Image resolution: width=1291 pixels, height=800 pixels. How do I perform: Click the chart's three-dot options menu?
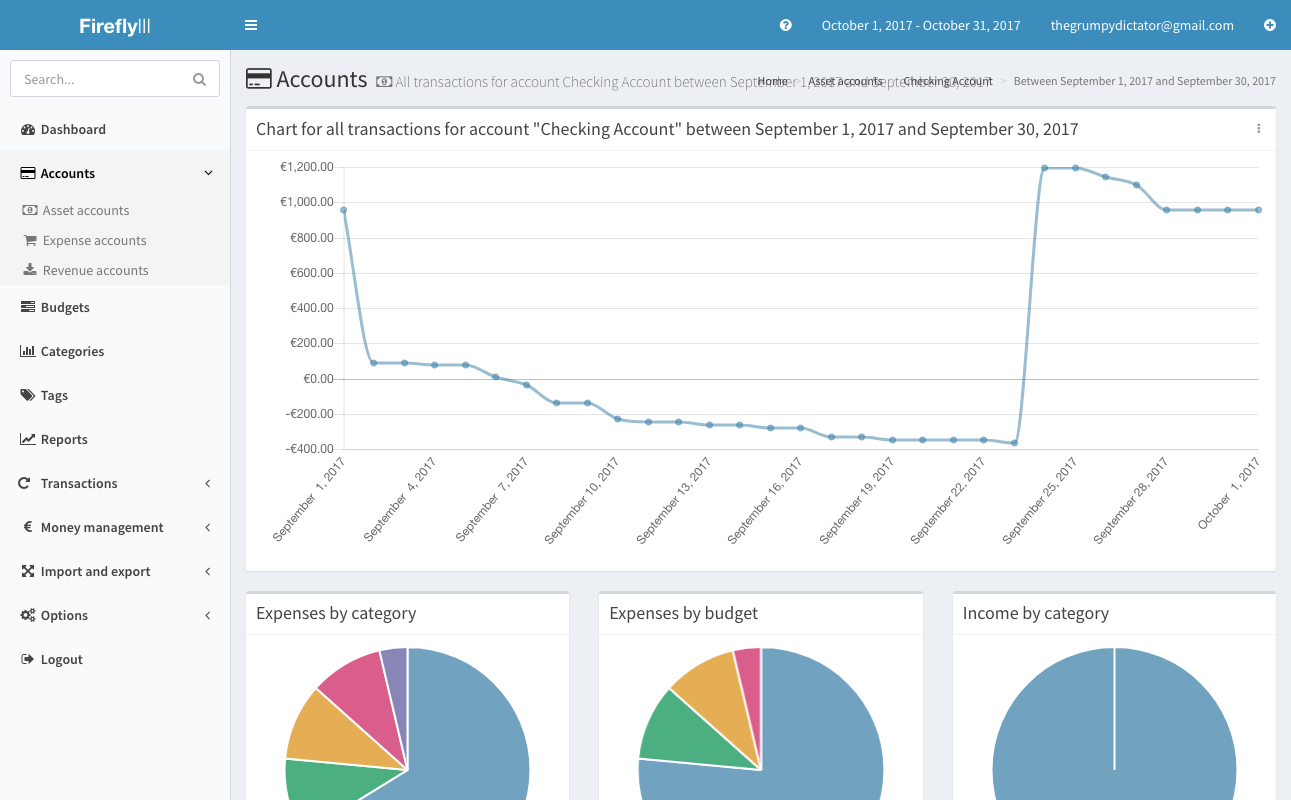(x=1258, y=128)
